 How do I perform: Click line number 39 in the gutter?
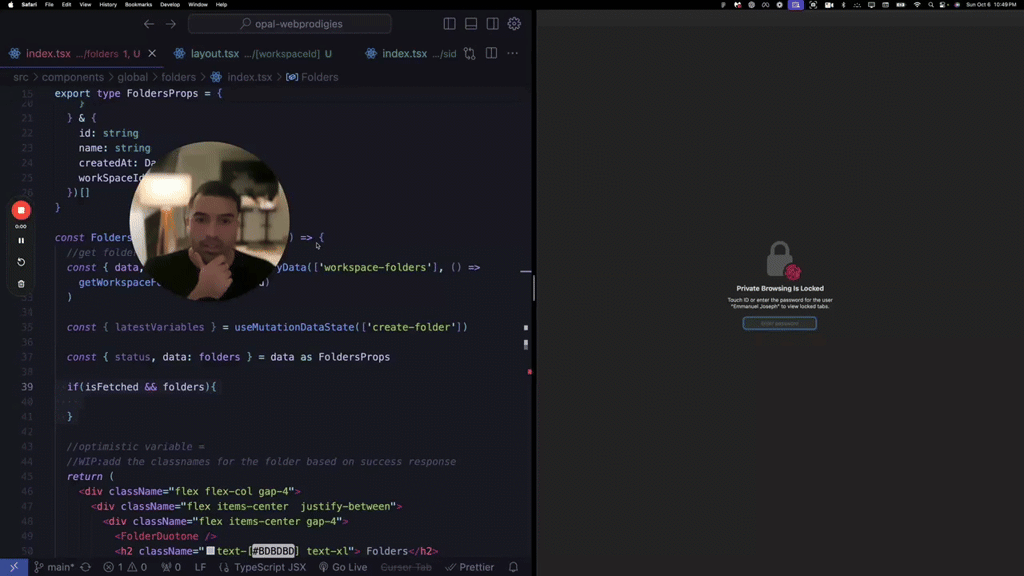27,387
